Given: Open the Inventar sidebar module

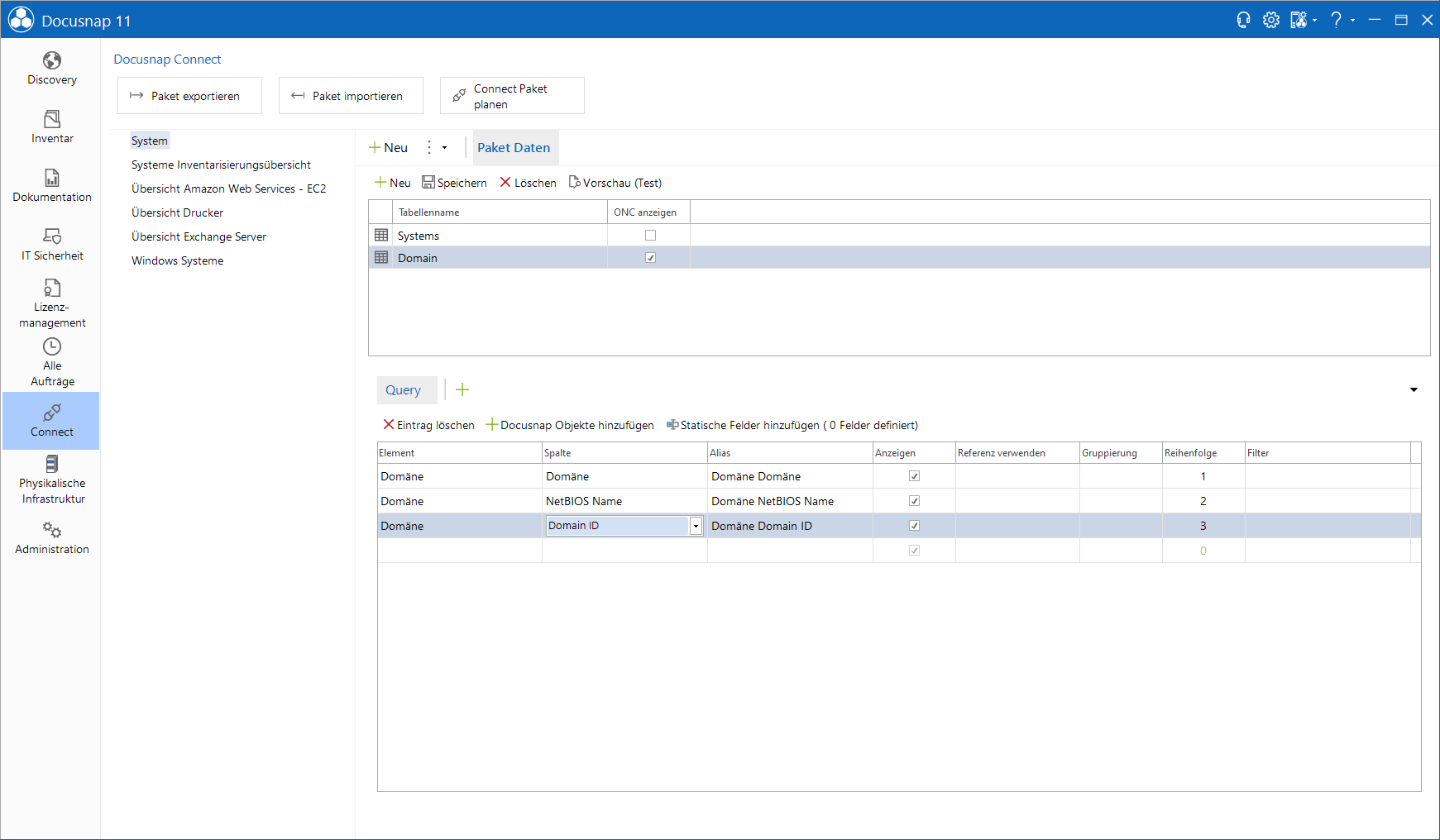Looking at the screenshot, I should click(x=51, y=126).
